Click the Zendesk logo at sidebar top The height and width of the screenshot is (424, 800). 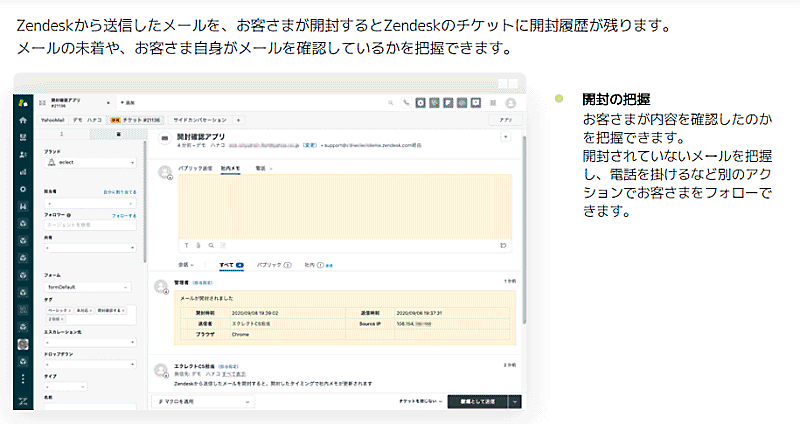[x=24, y=102]
